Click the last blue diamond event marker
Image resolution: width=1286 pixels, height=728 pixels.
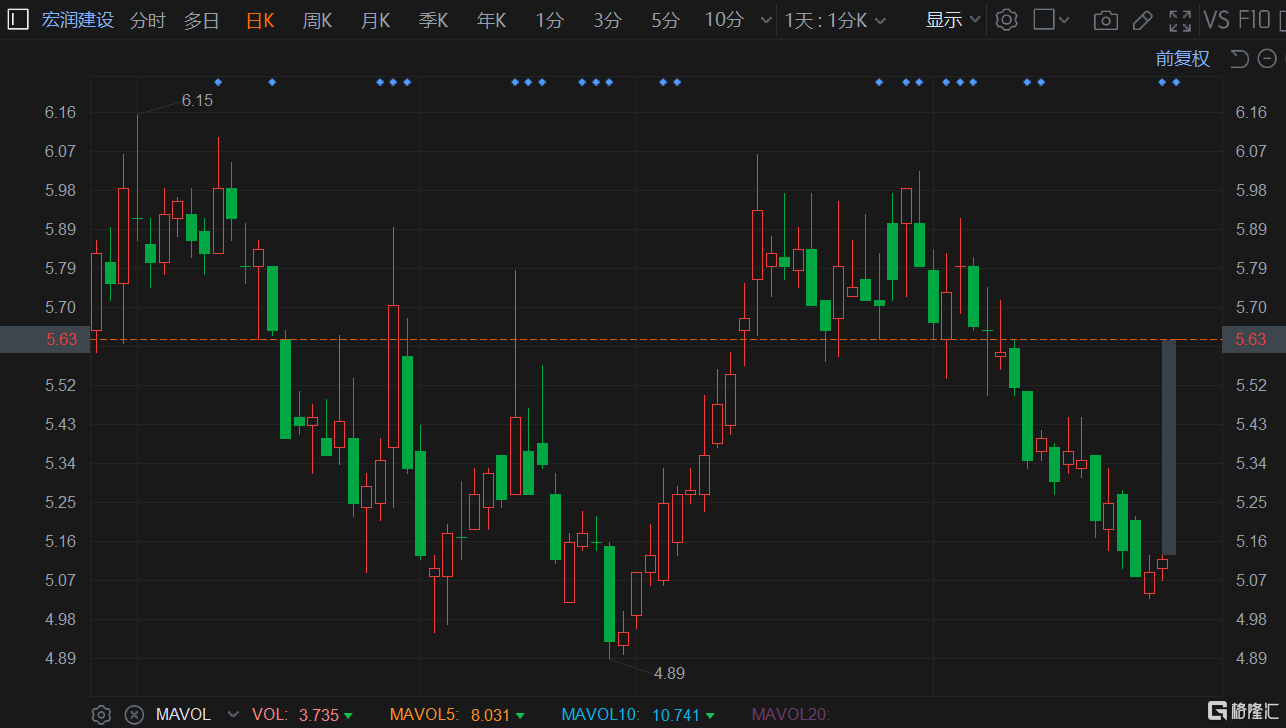pyautogui.click(x=1176, y=82)
